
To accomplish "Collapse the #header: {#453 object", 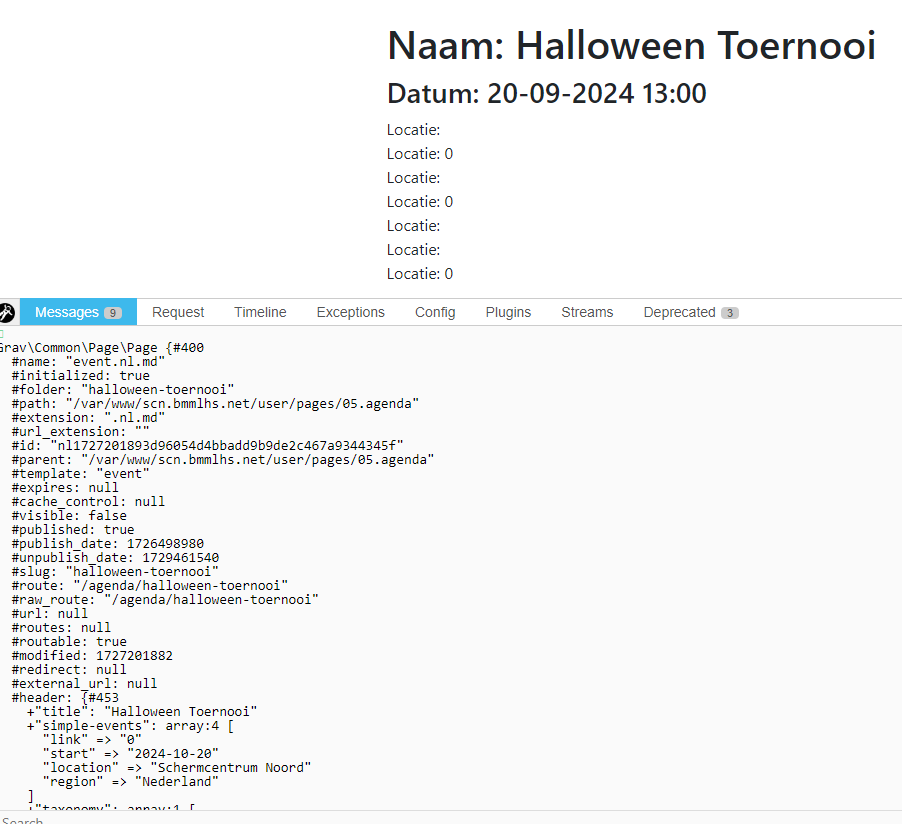I will (x=65, y=698).
